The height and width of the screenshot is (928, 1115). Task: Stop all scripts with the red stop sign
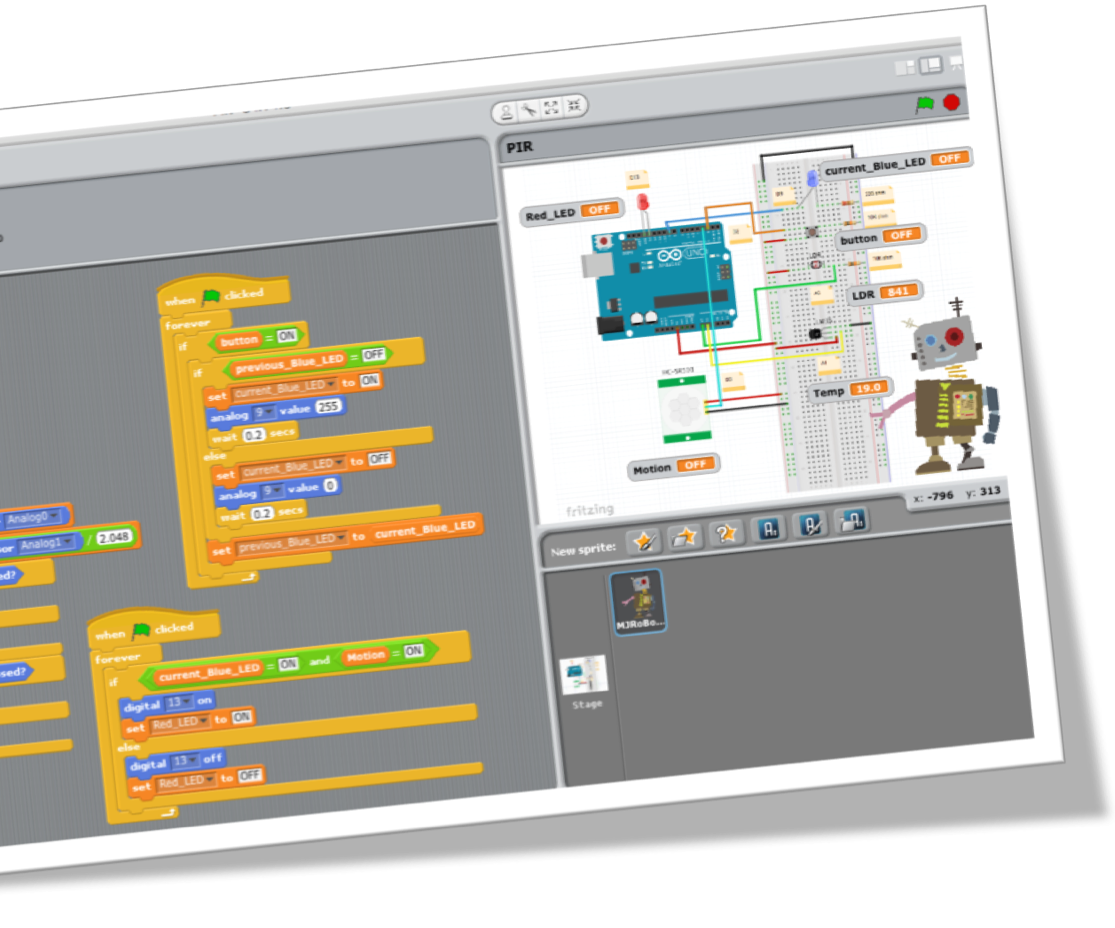click(x=949, y=102)
